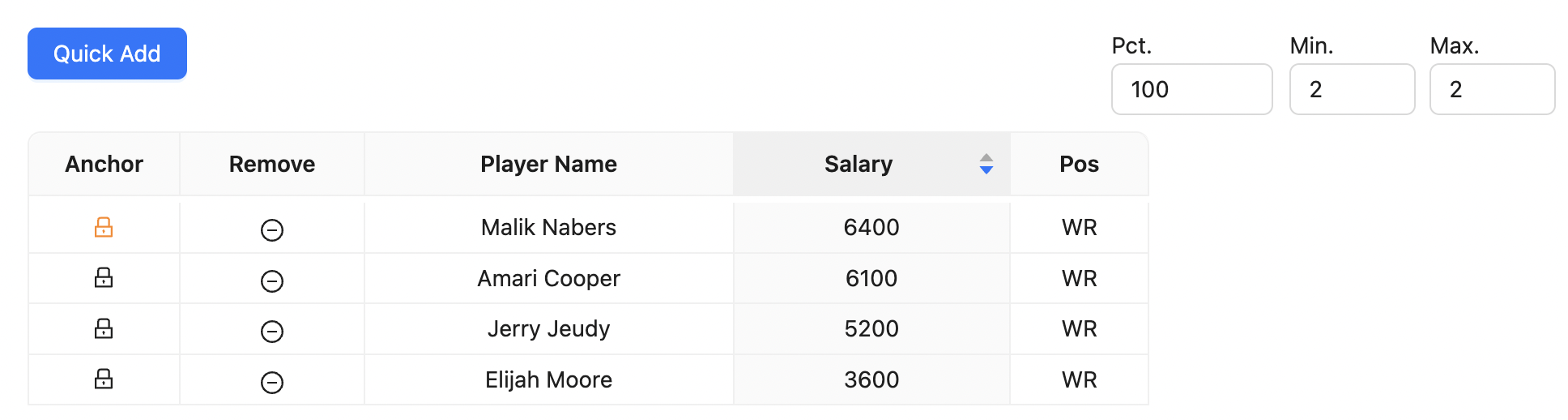Click the Pos column header
Viewport: 1568px width, 420px height.
(x=1079, y=164)
